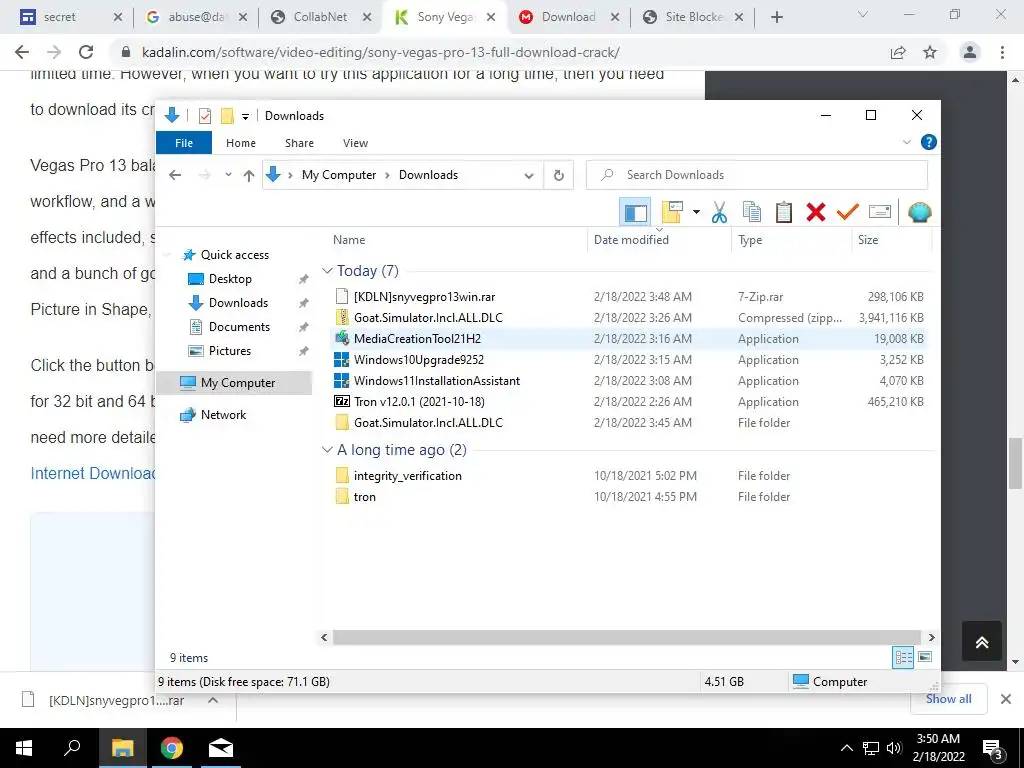
Task: Switch to the Site Blocker browser tab
Action: coord(694,17)
